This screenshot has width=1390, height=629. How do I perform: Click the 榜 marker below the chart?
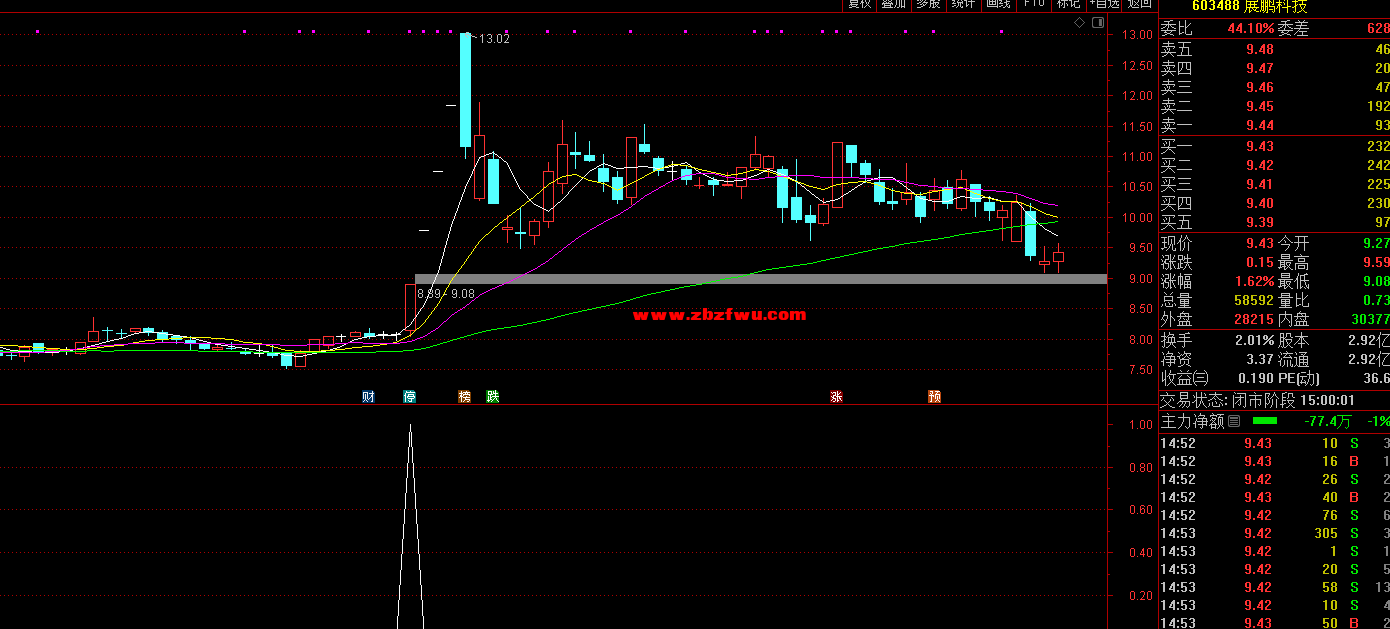[464, 397]
